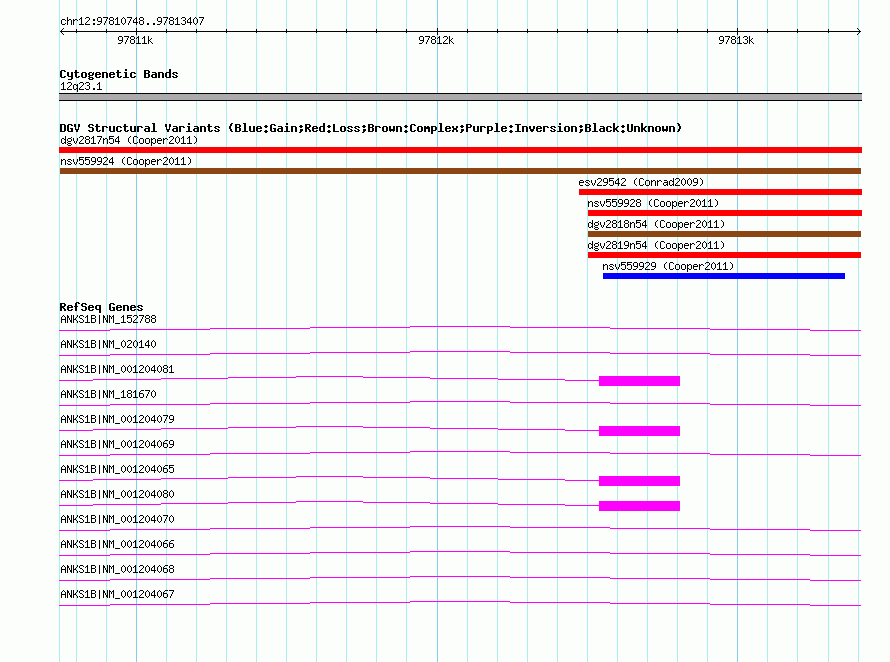Viewport: 890px width, 662px height.
Task: Open ANKS1B|NM_181670 transcript label
Action: (x=108, y=394)
